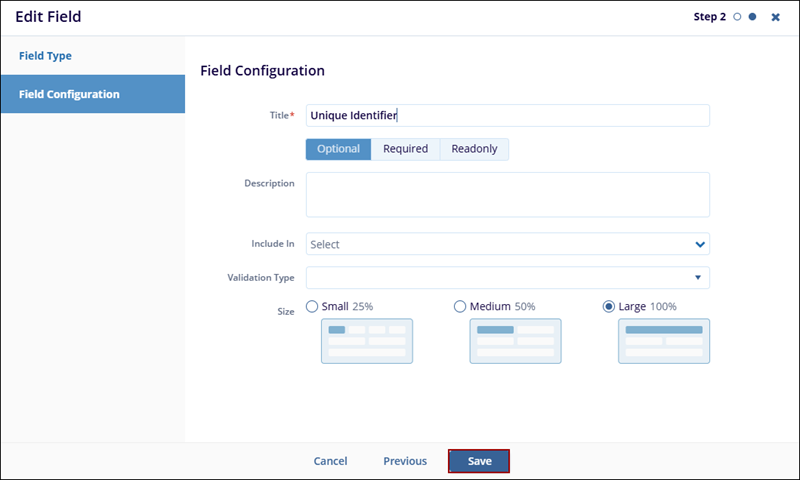This screenshot has height=480, width=800.
Task: Close the Edit Field dialog
Action: click(x=775, y=17)
